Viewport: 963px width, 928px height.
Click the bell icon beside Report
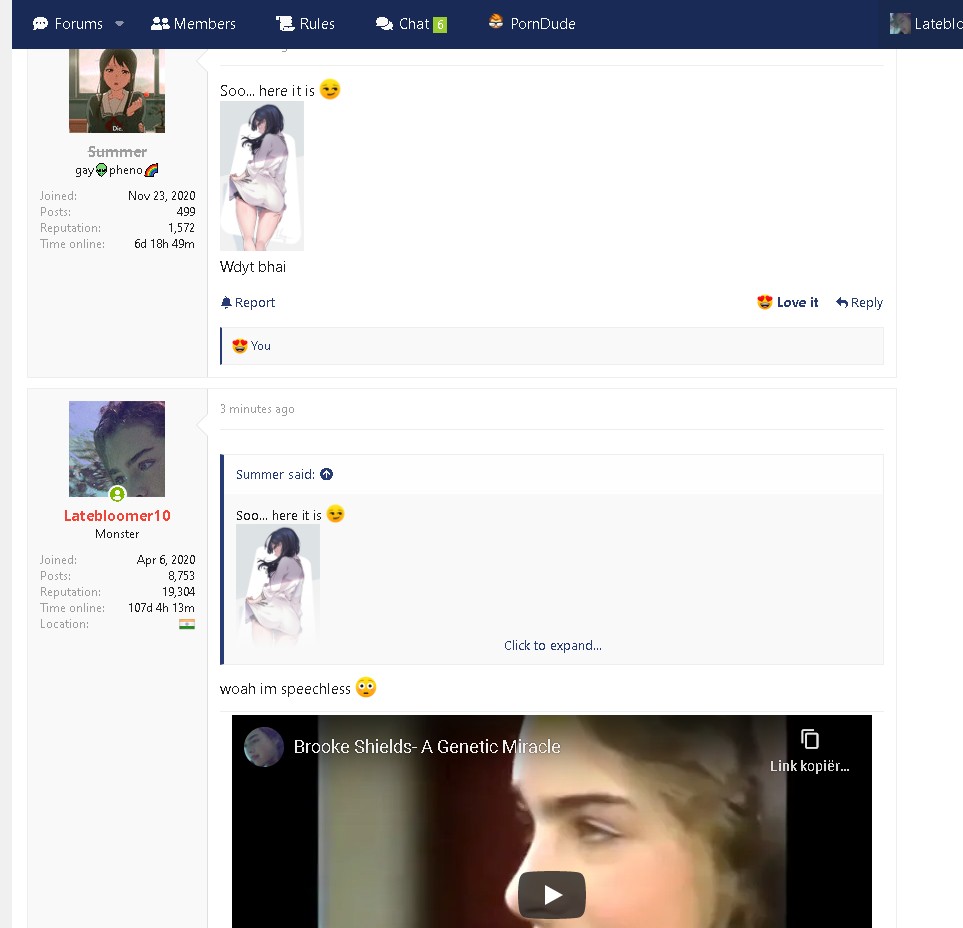click(x=226, y=302)
